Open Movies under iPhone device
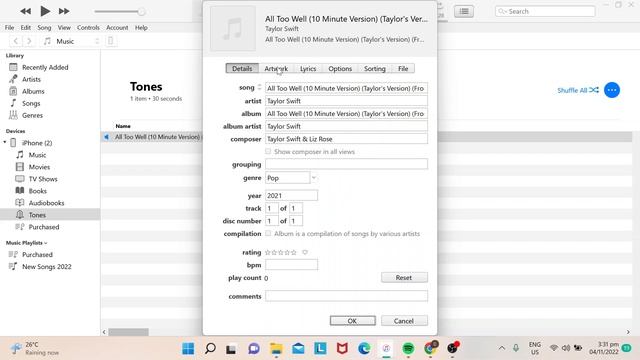 pos(39,167)
